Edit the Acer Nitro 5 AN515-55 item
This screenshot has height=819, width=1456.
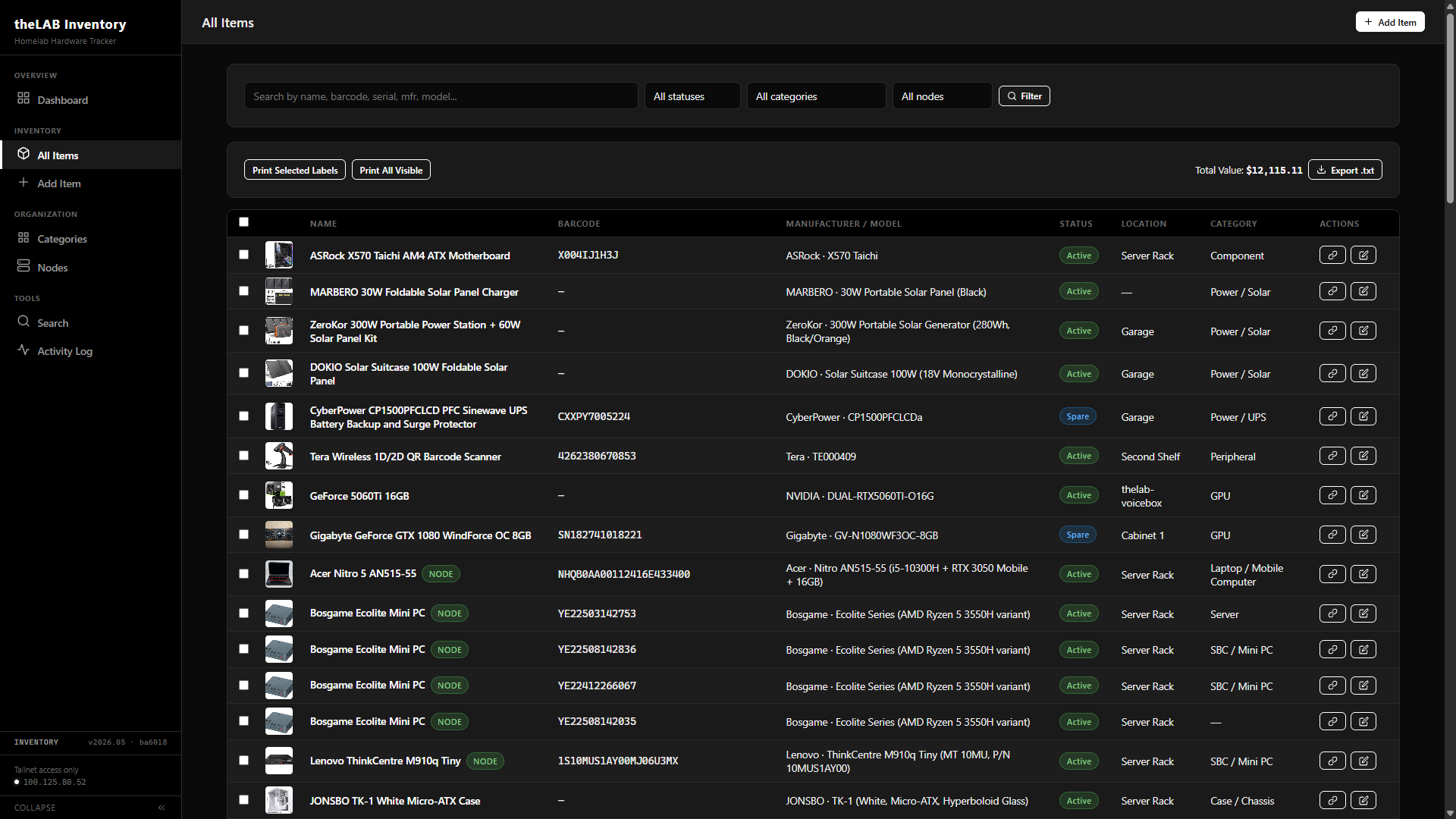coord(1363,574)
